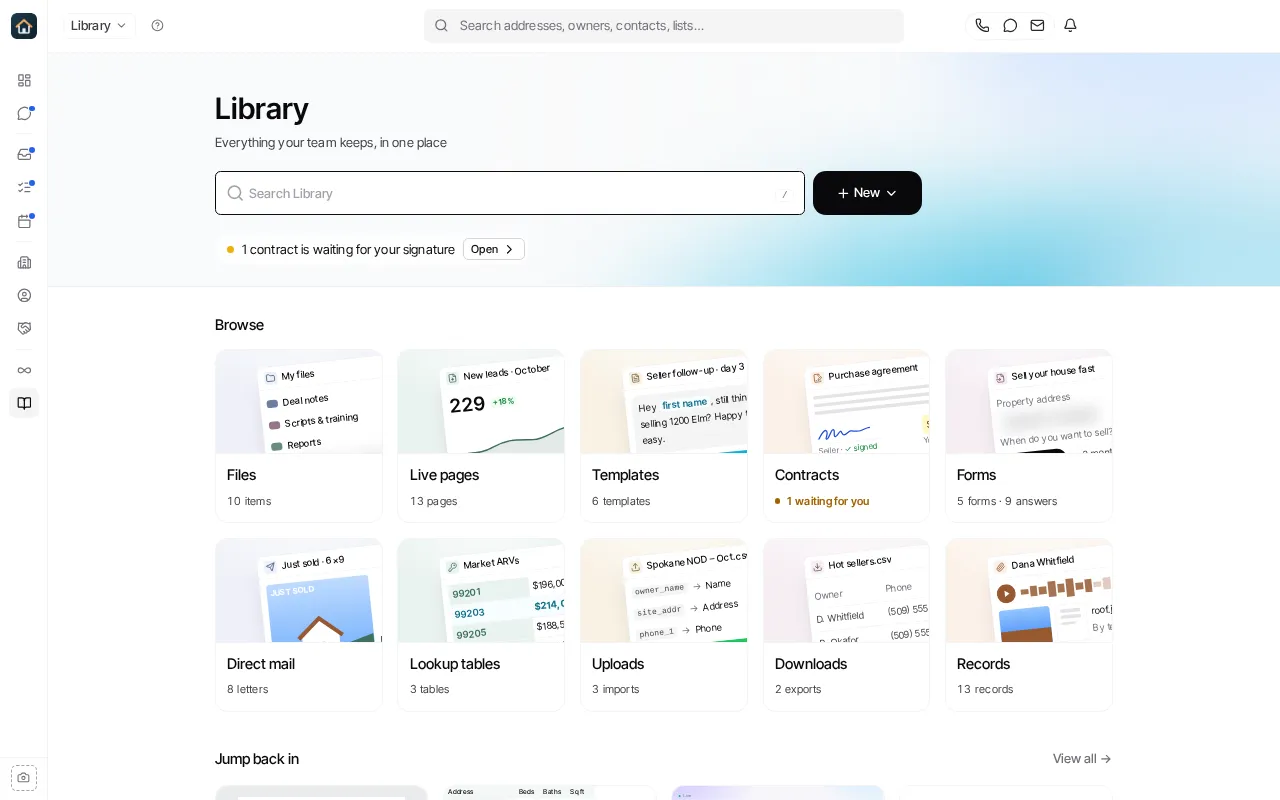
Task: Click the camera screenshot icon in sidebar
Action: (x=24, y=777)
